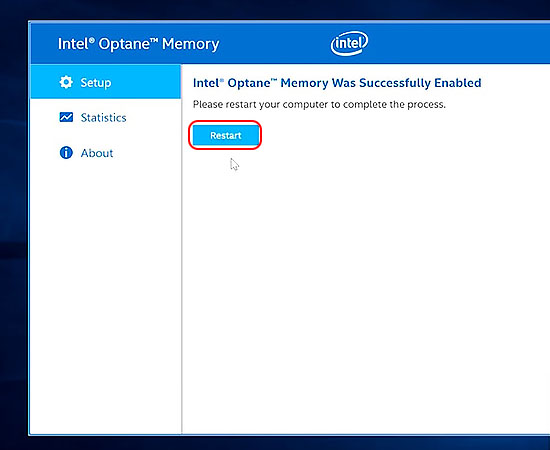Click empty sidebar area beneath About
Screen dimensions: 550x450
pos(106,298)
